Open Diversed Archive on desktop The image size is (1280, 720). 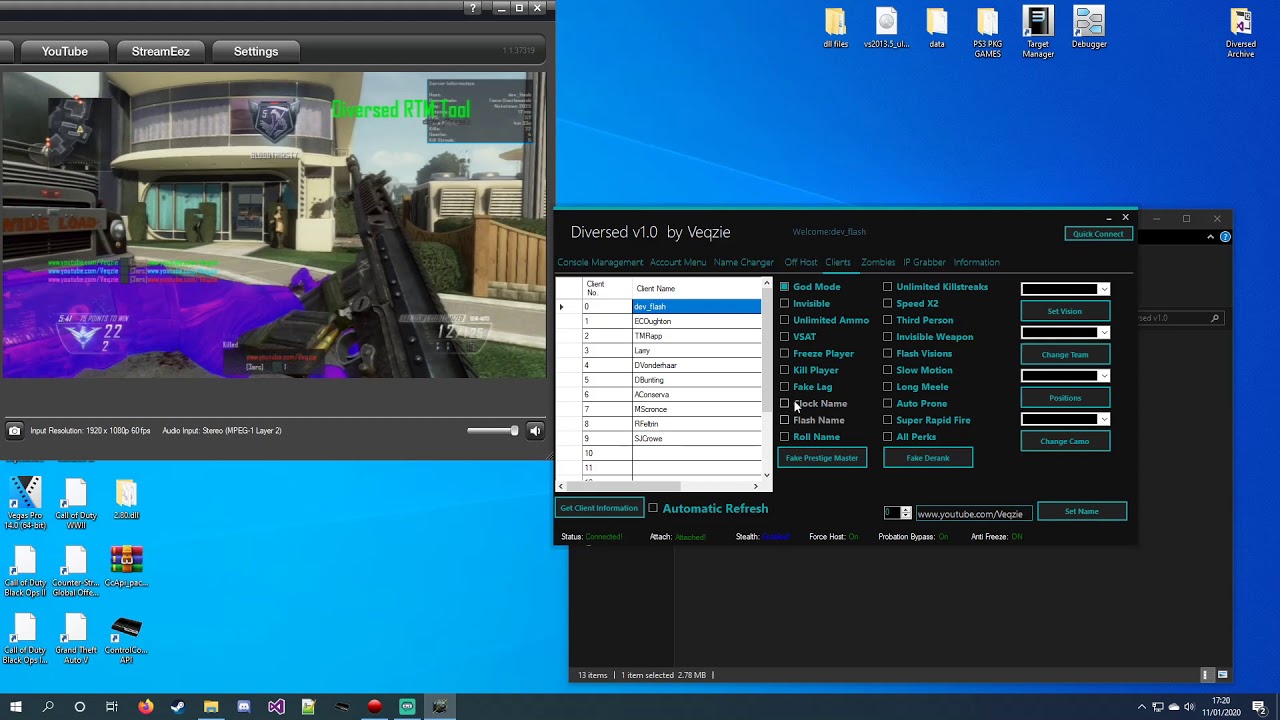1241,32
